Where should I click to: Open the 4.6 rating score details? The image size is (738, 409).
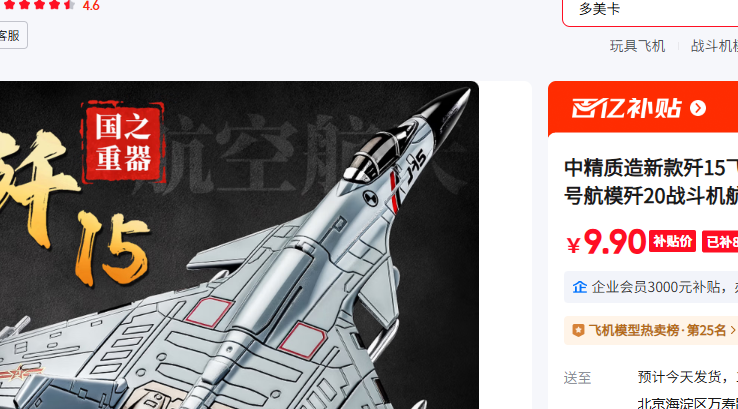(91, 6)
